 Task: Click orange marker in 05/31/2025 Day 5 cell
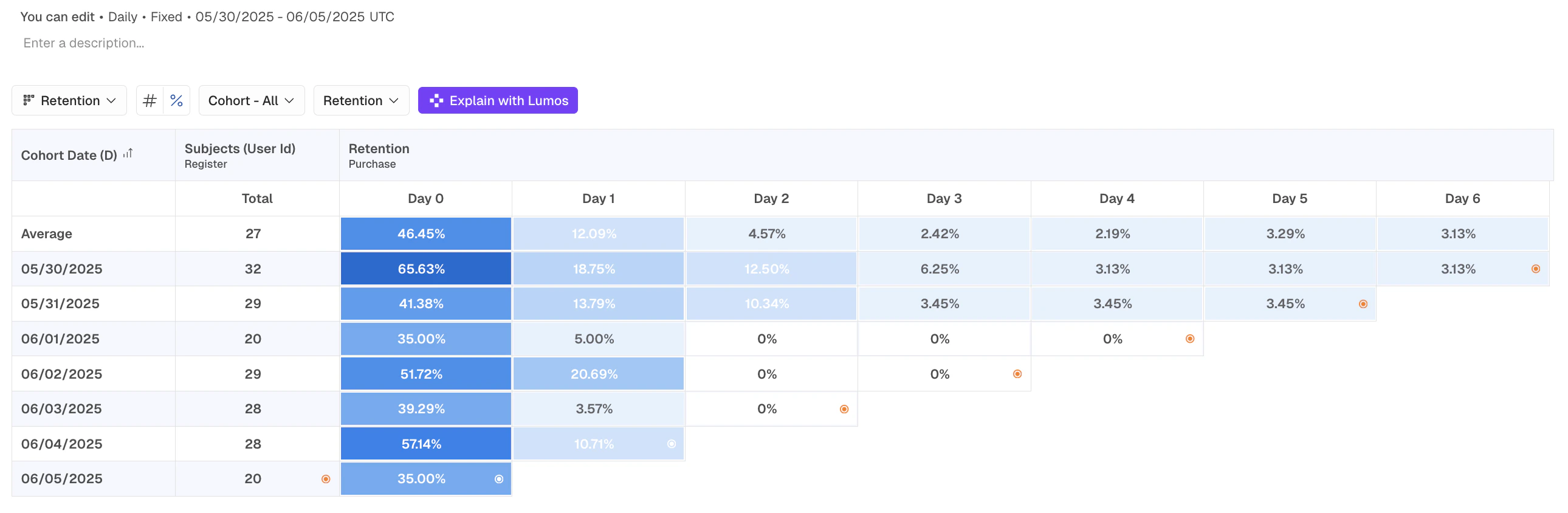(x=1363, y=304)
